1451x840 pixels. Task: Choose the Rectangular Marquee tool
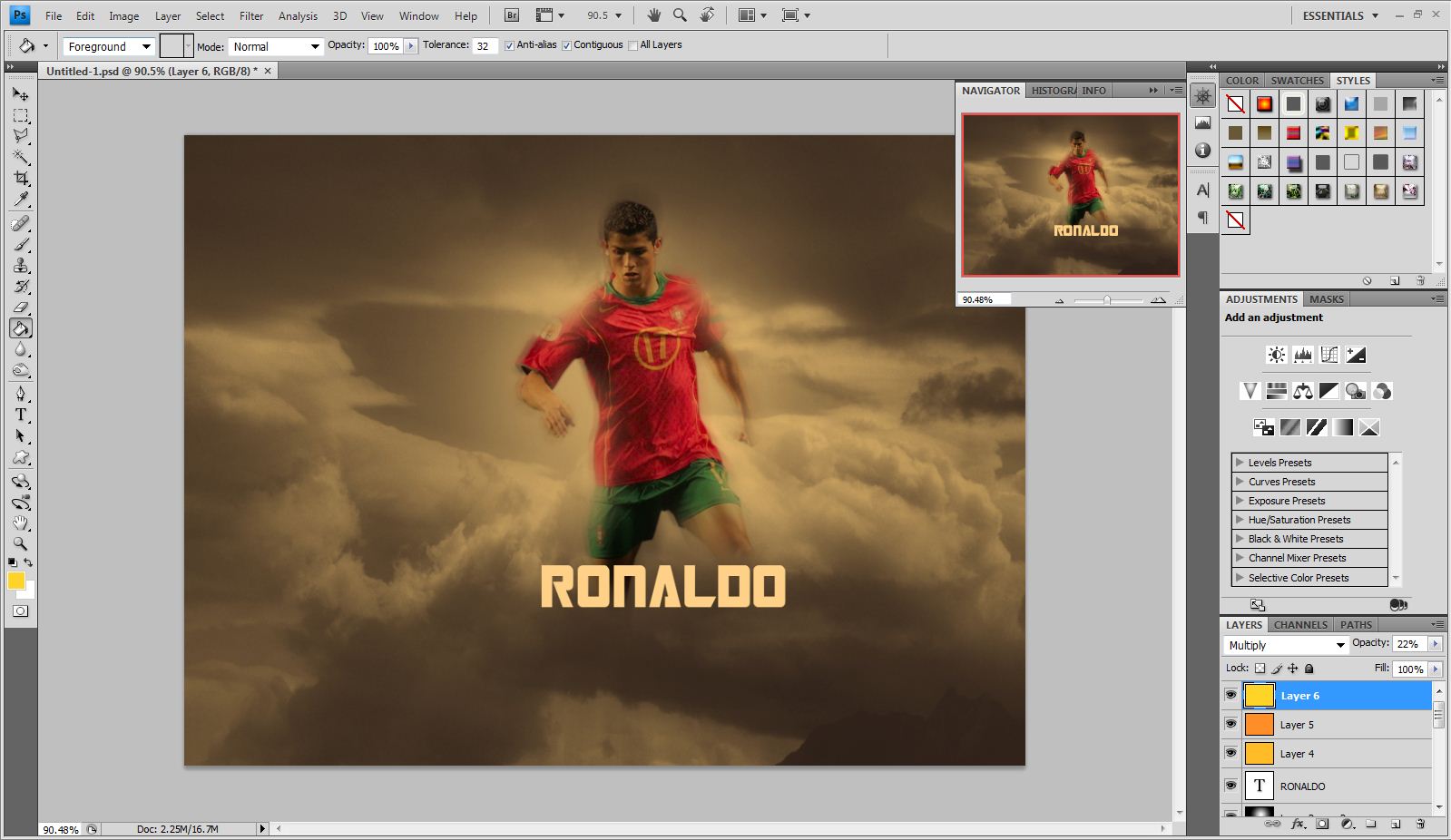(21, 115)
